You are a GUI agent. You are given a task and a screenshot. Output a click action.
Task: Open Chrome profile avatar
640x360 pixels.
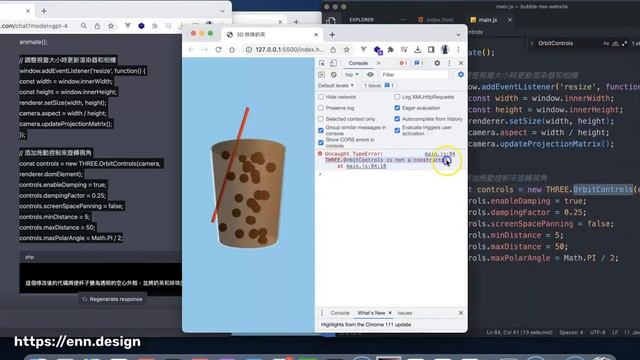click(x=445, y=50)
